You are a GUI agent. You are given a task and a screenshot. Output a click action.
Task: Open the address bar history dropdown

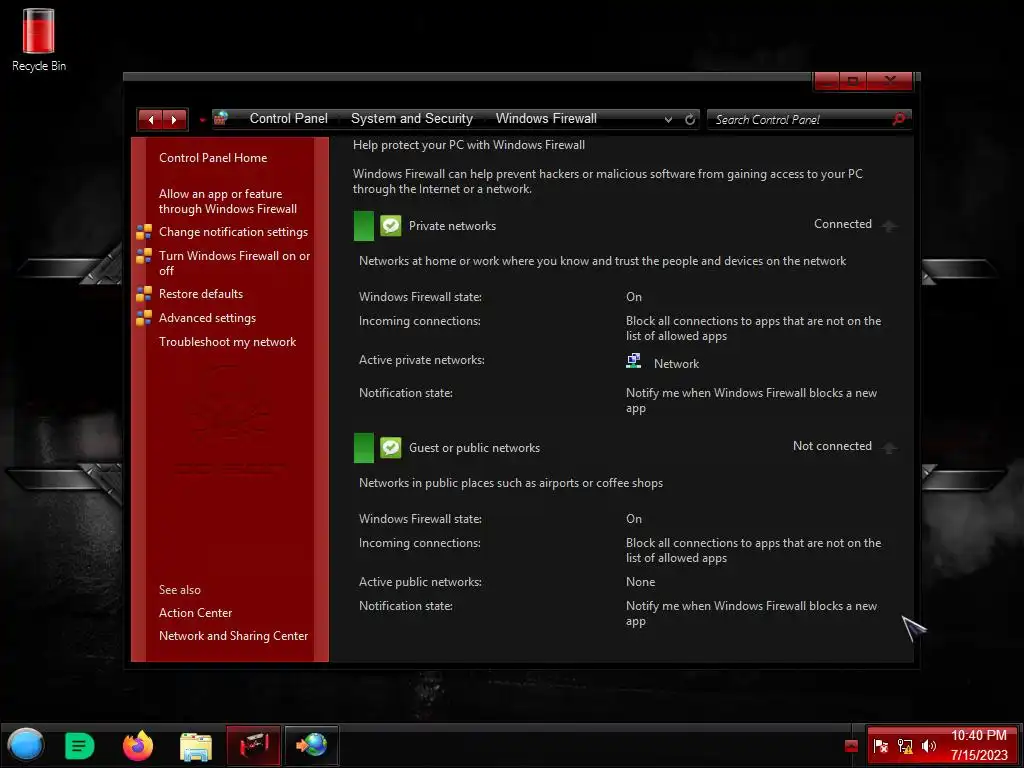(668, 120)
